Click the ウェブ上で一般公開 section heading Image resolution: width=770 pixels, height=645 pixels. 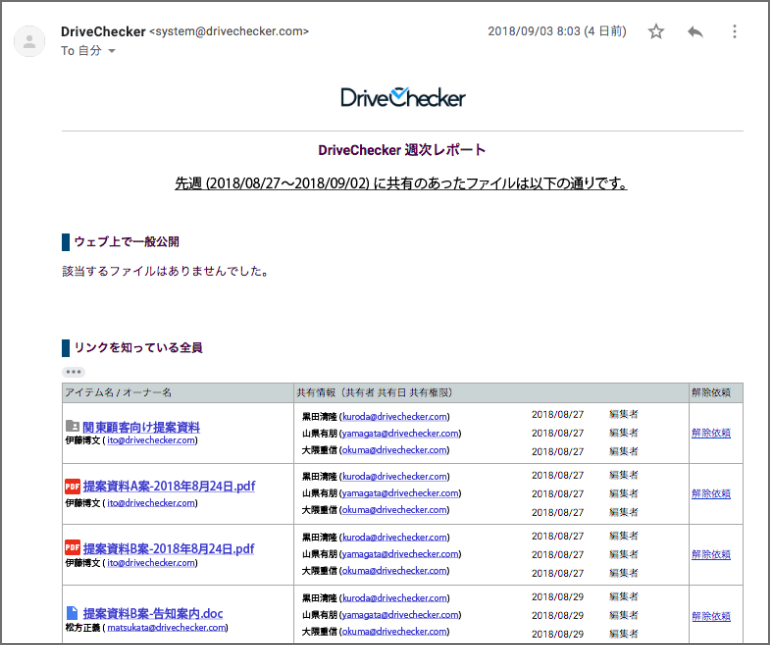[126, 242]
